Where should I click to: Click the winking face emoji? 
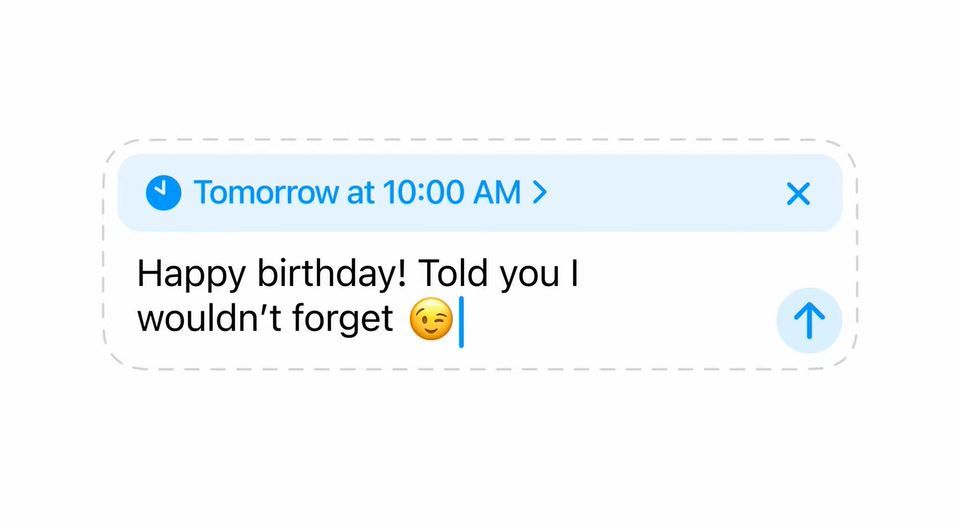[x=431, y=321]
